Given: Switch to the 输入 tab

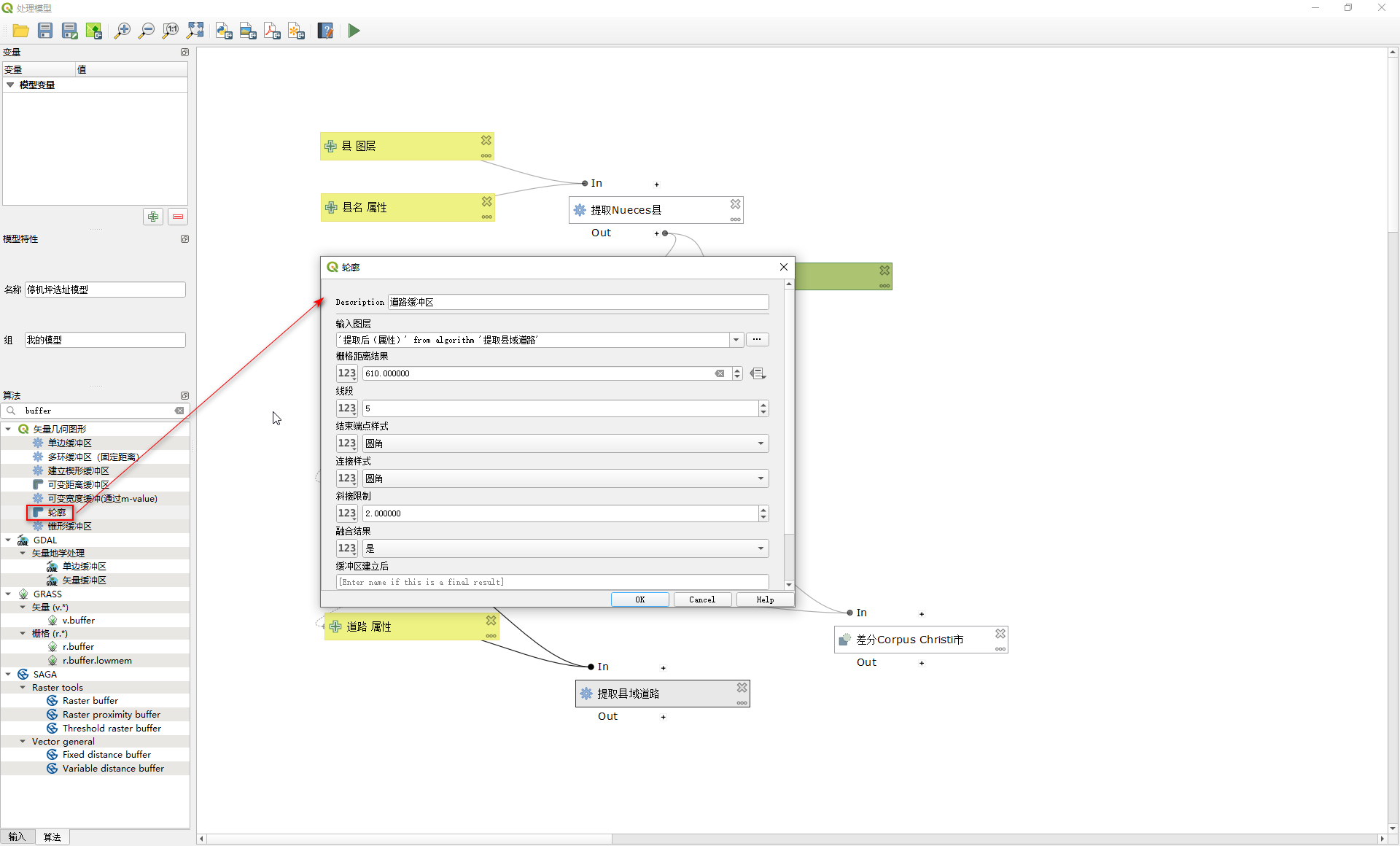Looking at the screenshot, I should pos(17,837).
